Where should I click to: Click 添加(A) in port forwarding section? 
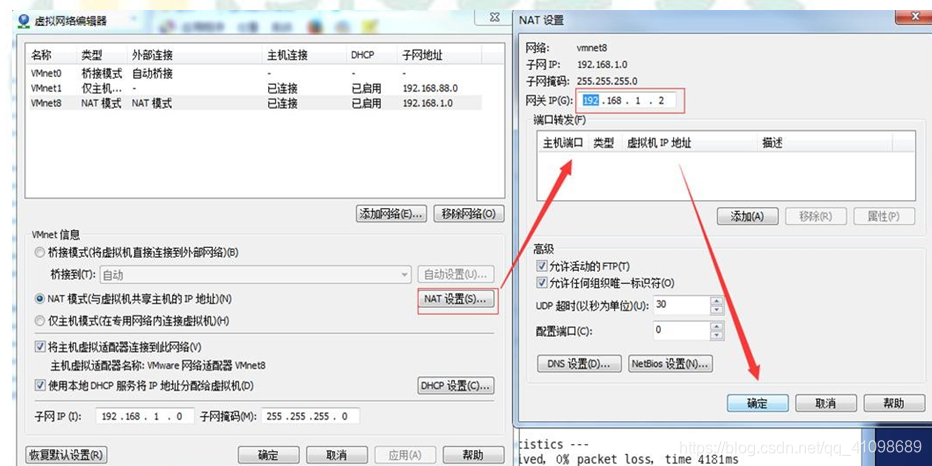pos(747,216)
